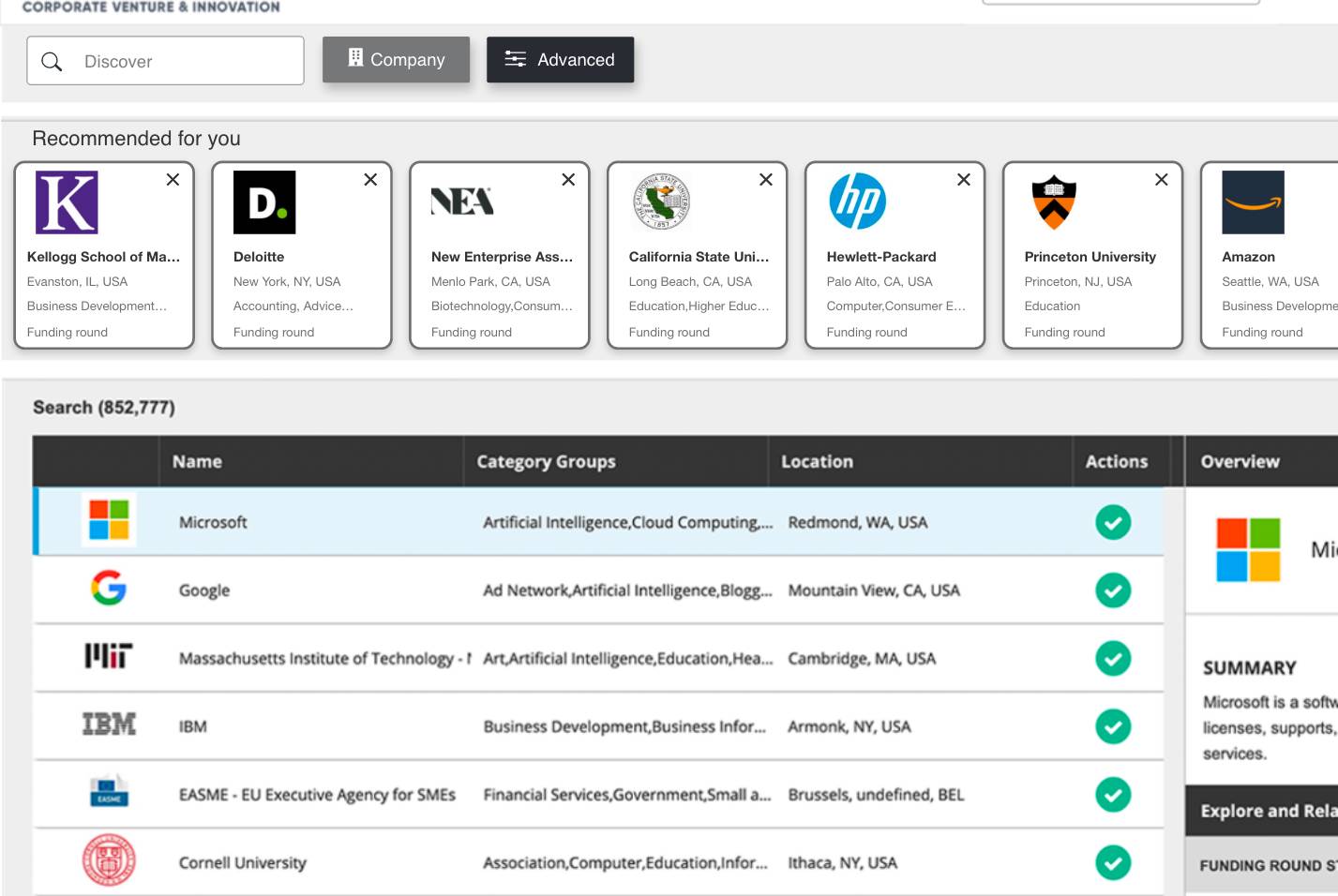The width and height of the screenshot is (1338, 896).
Task: Click the green check for Microsoft row
Action: click(x=1113, y=522)
